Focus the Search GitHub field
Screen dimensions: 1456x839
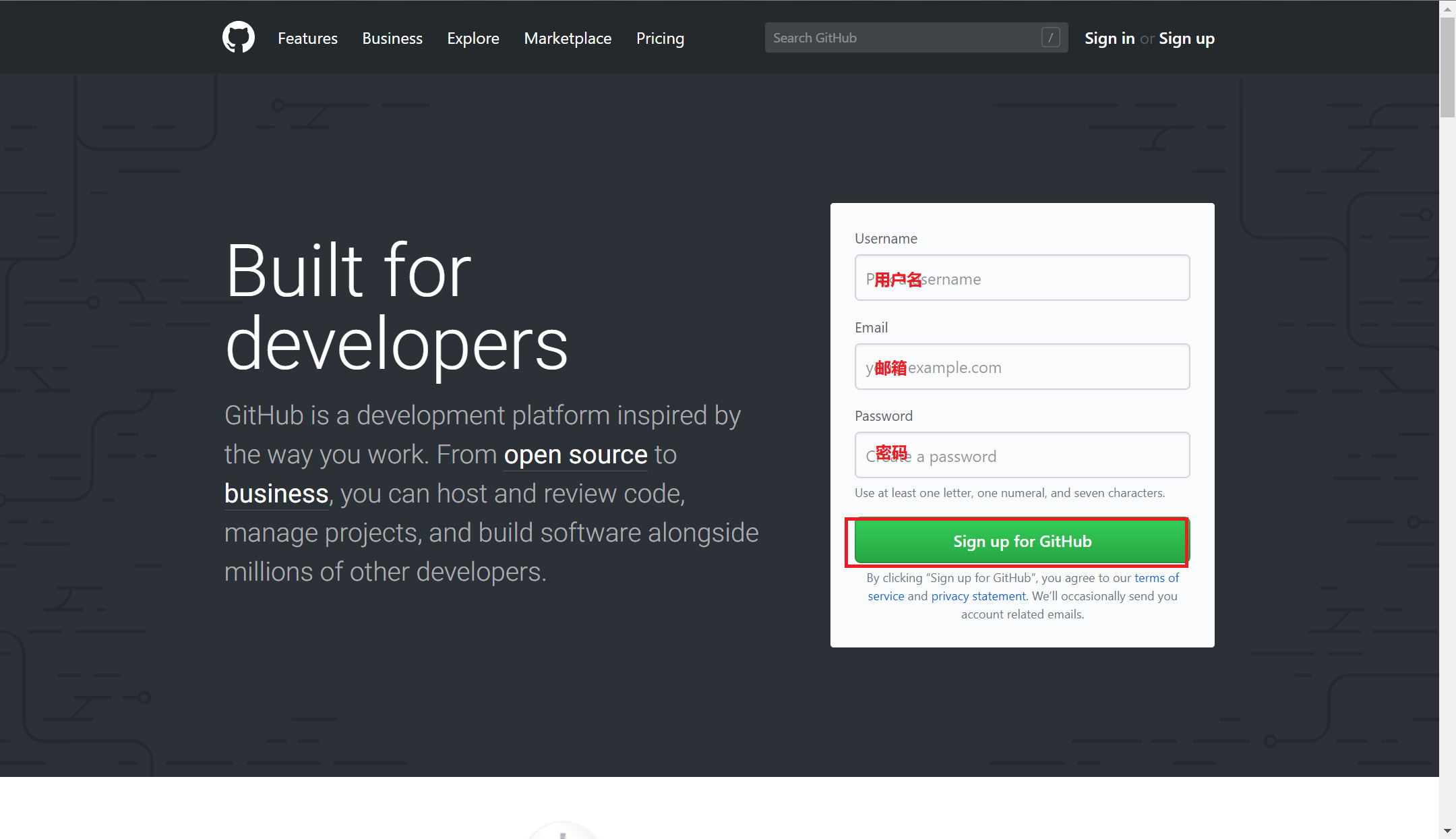pyautogui.click(x=903, y=38)
